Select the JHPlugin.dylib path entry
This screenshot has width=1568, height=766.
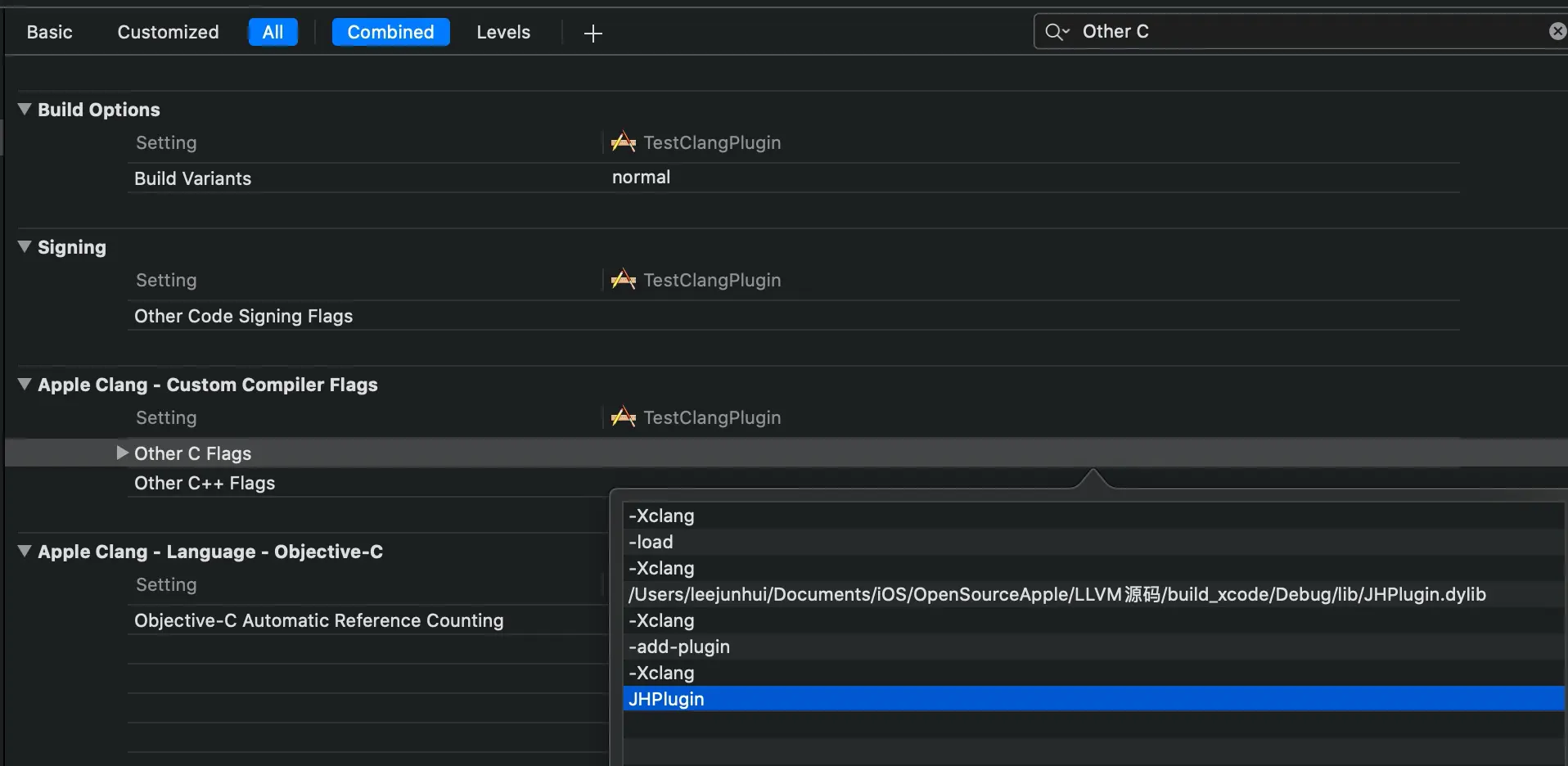click(x=1093, y=594)
